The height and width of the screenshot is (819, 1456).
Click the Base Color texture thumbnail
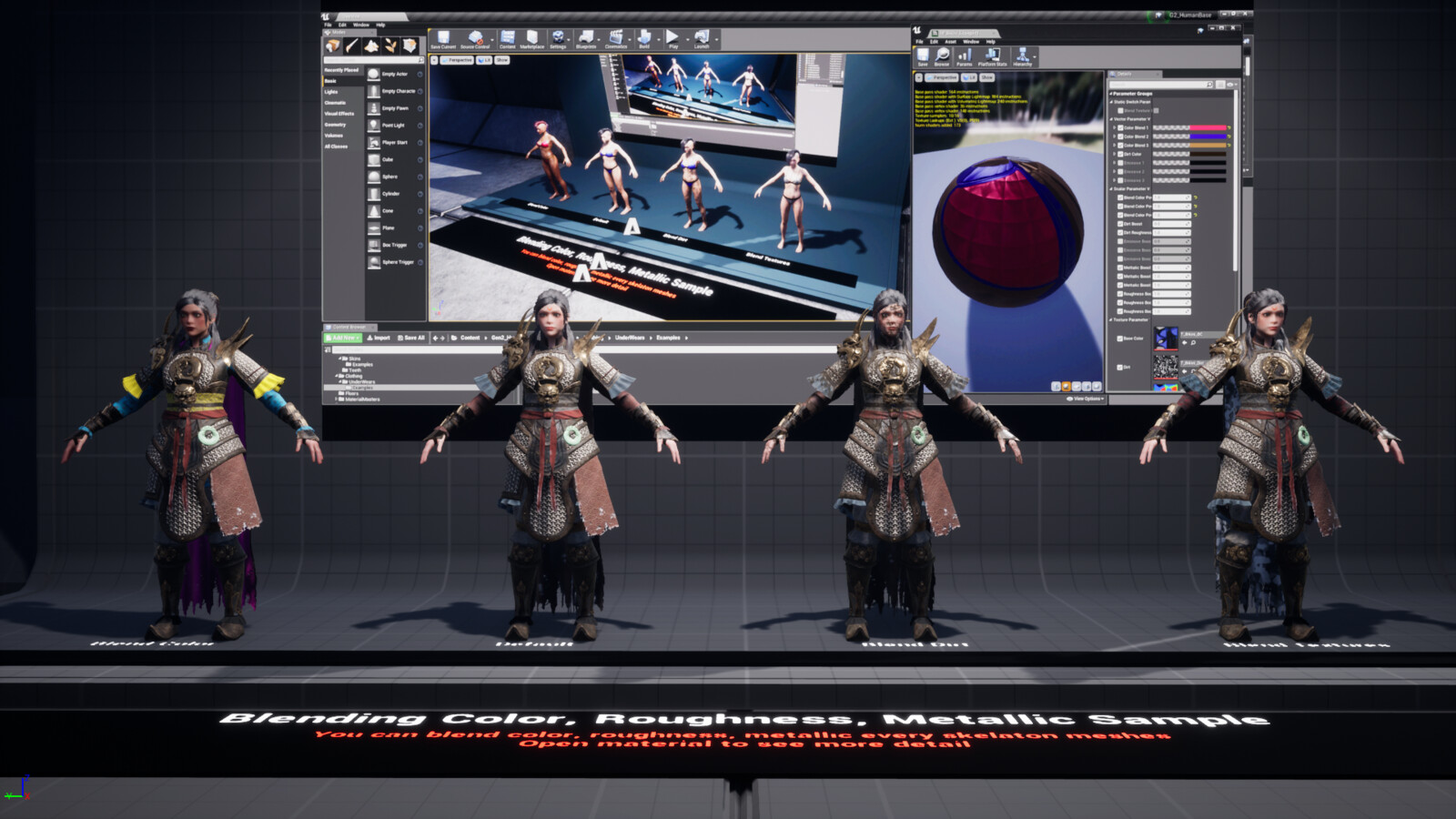[x=1166, y=339]
